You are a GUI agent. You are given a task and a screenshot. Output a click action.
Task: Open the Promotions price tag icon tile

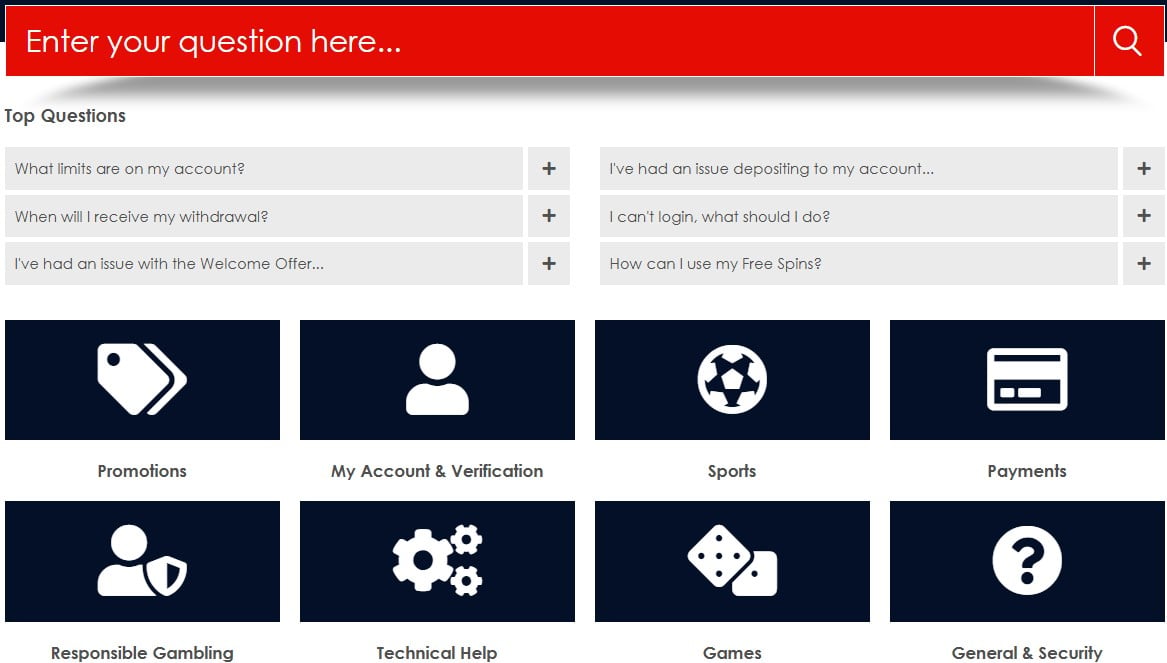(x=142, y=379)
